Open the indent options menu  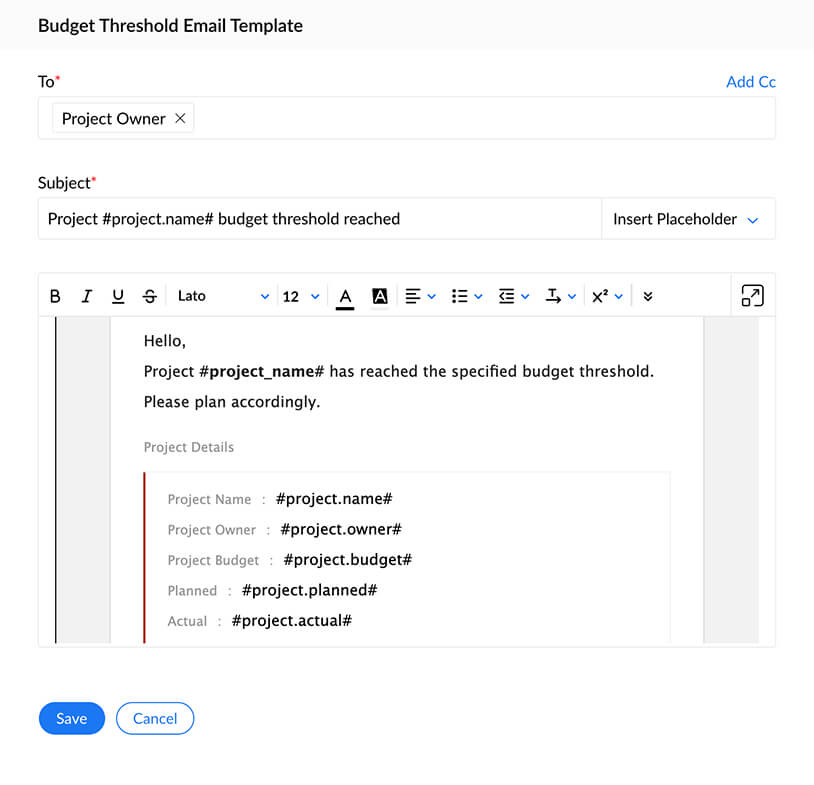tap(513, 296)
